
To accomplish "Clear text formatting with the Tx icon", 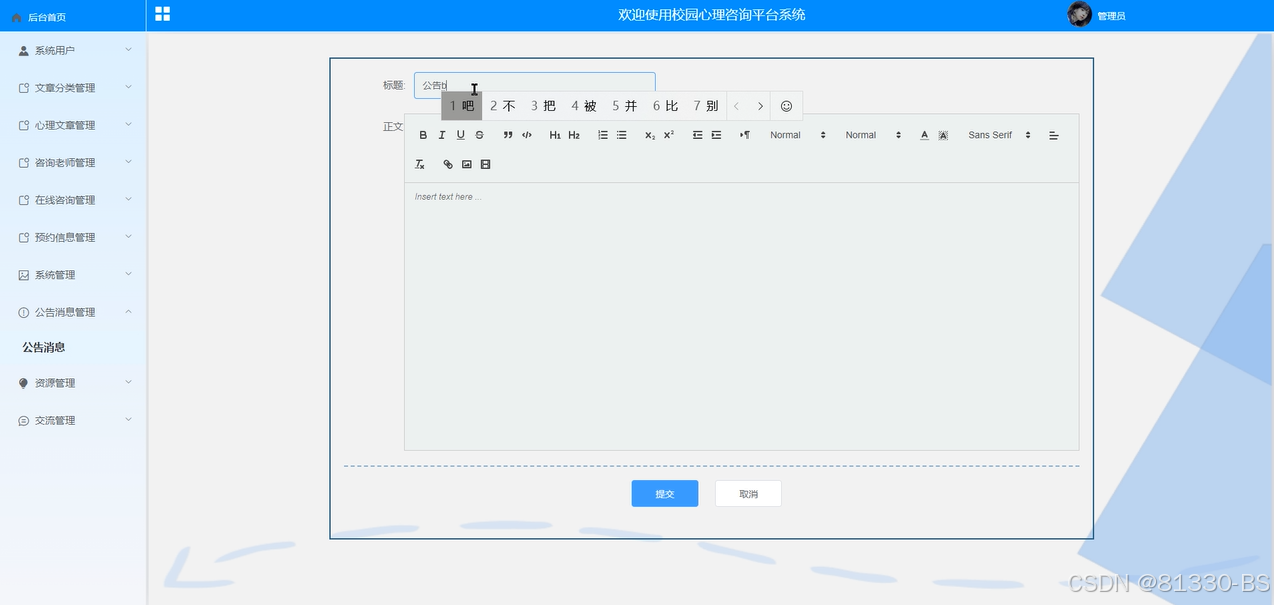I will click(420, 164).
